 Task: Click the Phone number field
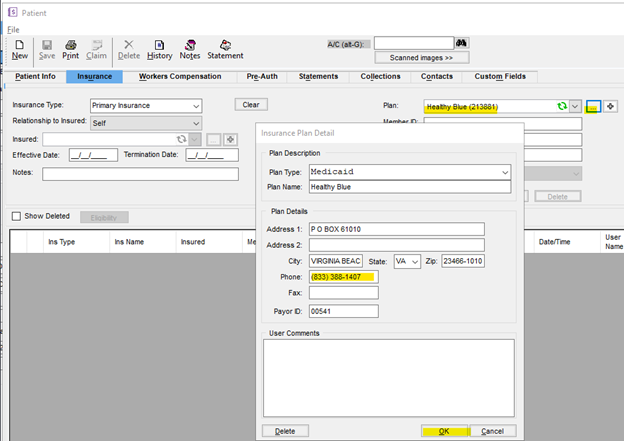pyautogui.click(x=343, y=277)
